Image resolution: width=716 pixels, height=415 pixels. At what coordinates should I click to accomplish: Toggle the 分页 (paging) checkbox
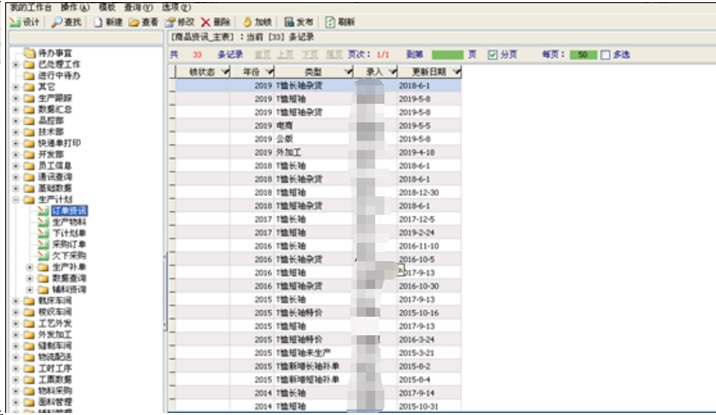pyautogui.click(x=492, y=54)
